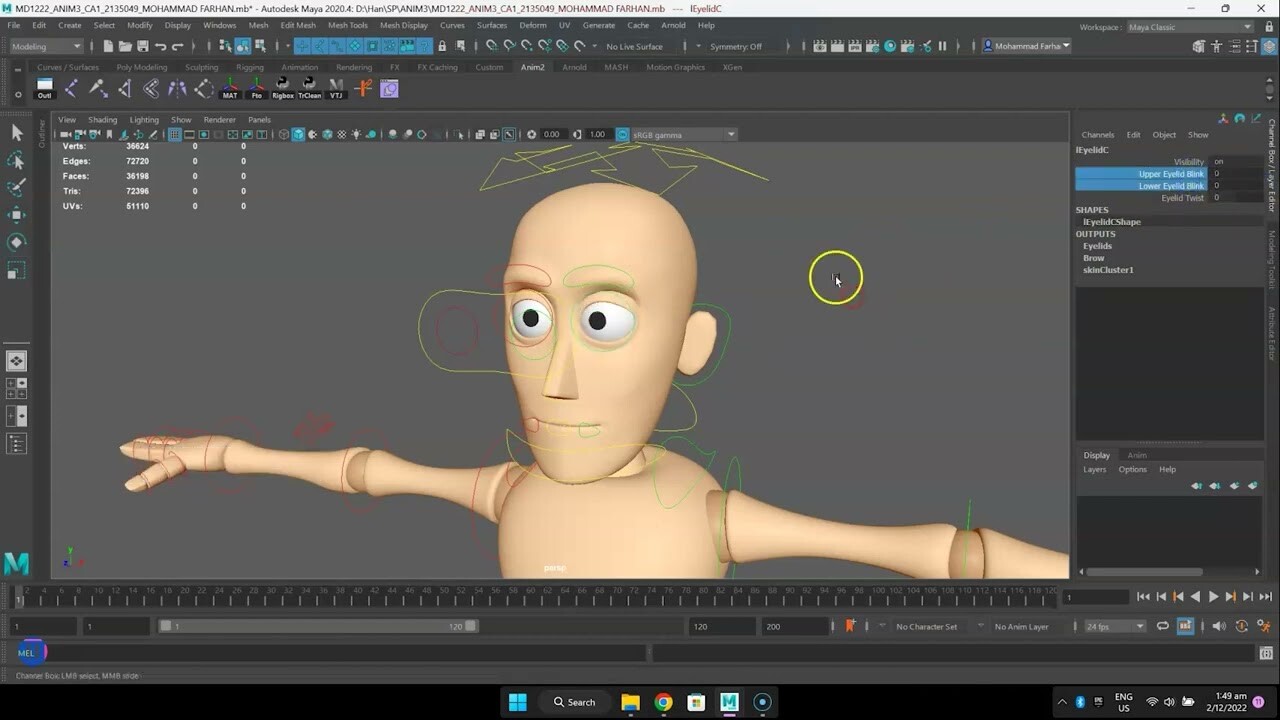This screenshot has width=1280, height=720.
Task: Mute audio with the speaker icon
Action: tap(1218, 626)
